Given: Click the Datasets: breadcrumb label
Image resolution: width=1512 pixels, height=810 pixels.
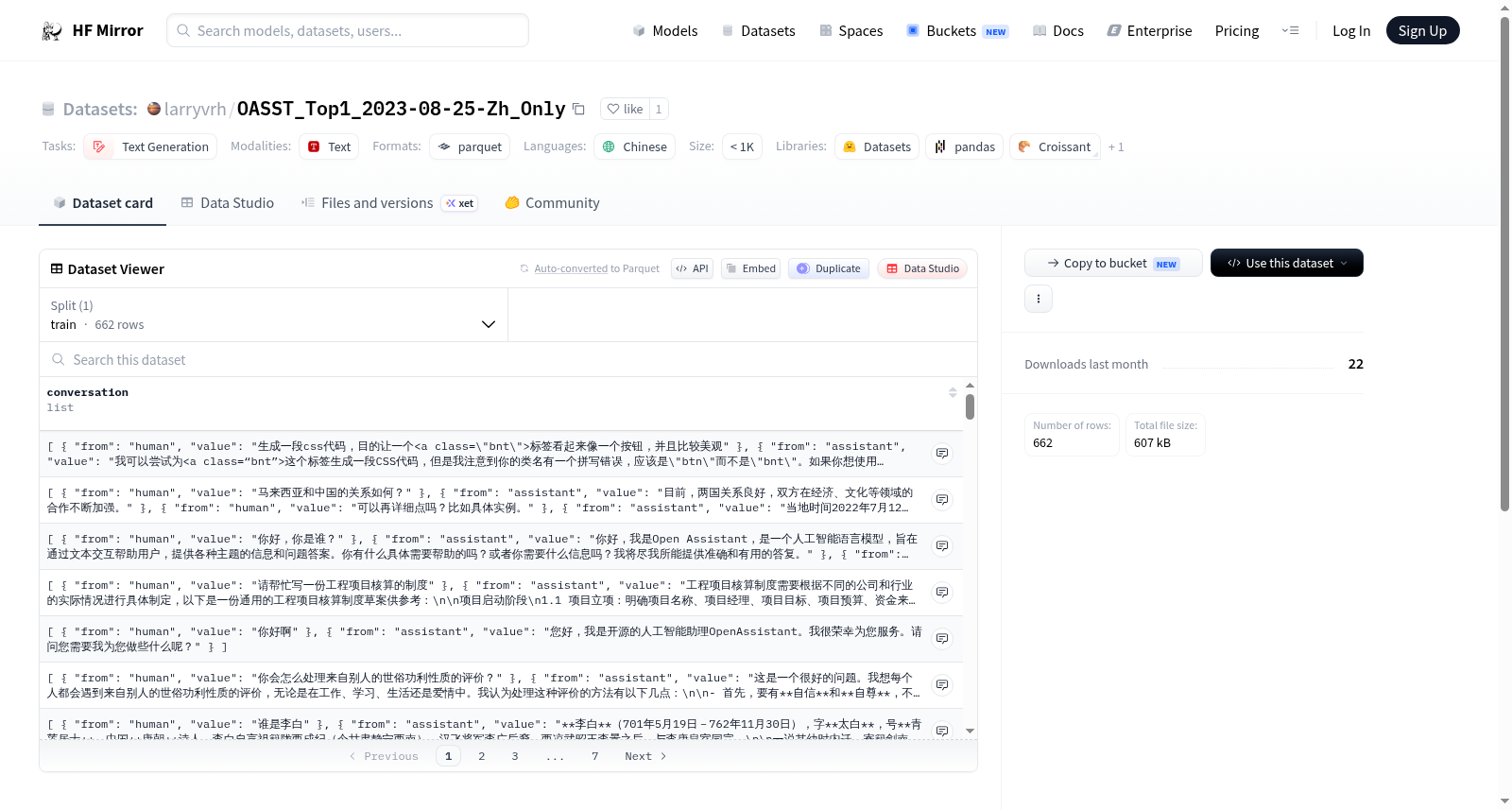Looking at the screenshot, I should [x=99, y=109].
